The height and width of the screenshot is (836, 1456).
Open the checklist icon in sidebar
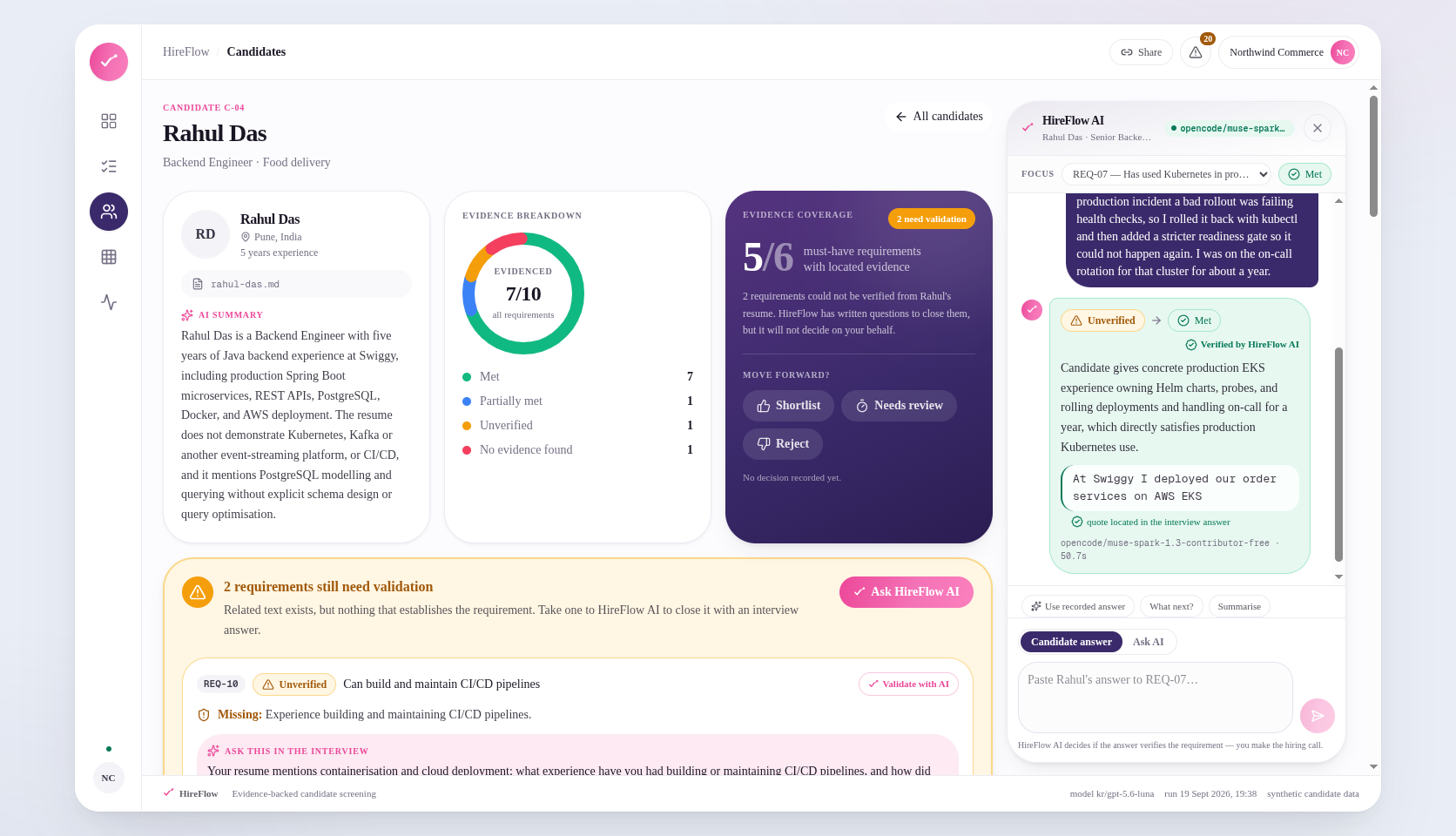109,166
